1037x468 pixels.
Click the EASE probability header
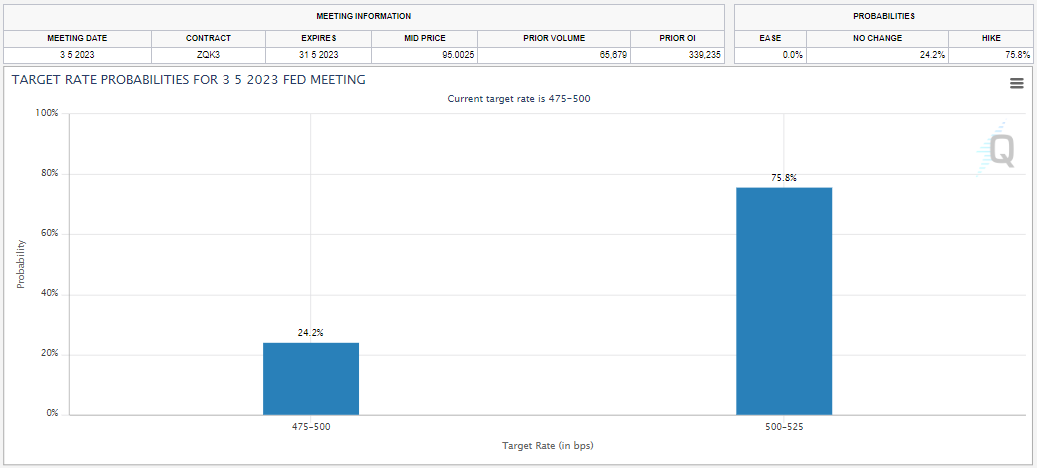coord(770,38)
